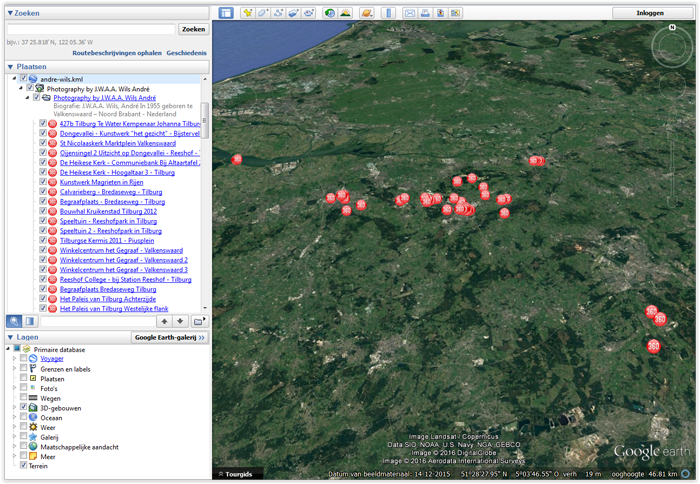This screenshot has height=484, width=700.
Task: Click the compass North indicator
Action: [x=672, y=28]
